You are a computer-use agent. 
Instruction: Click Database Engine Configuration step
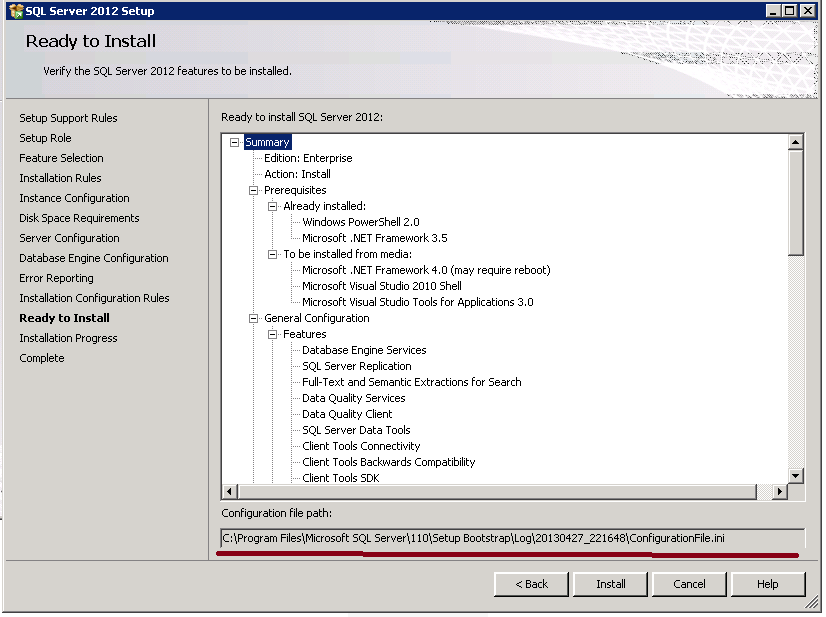94,258
